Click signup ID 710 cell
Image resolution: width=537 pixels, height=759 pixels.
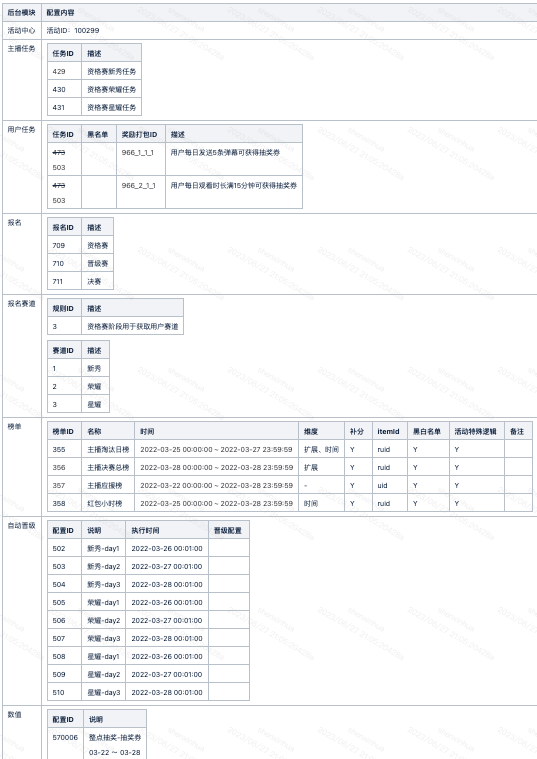(x=64, y=263)
